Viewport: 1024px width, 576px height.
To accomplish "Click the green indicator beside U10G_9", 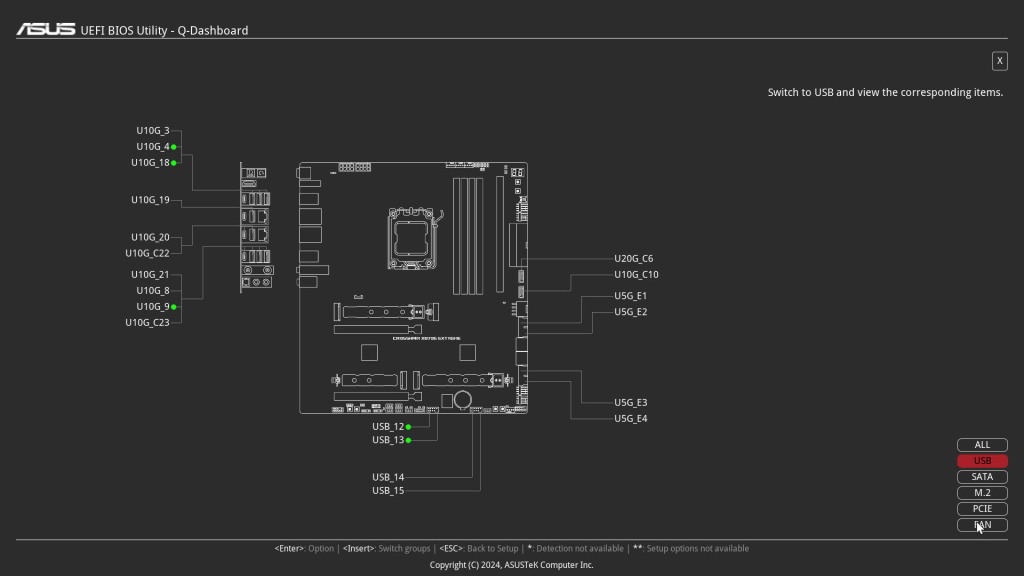I will coord(174,307).
